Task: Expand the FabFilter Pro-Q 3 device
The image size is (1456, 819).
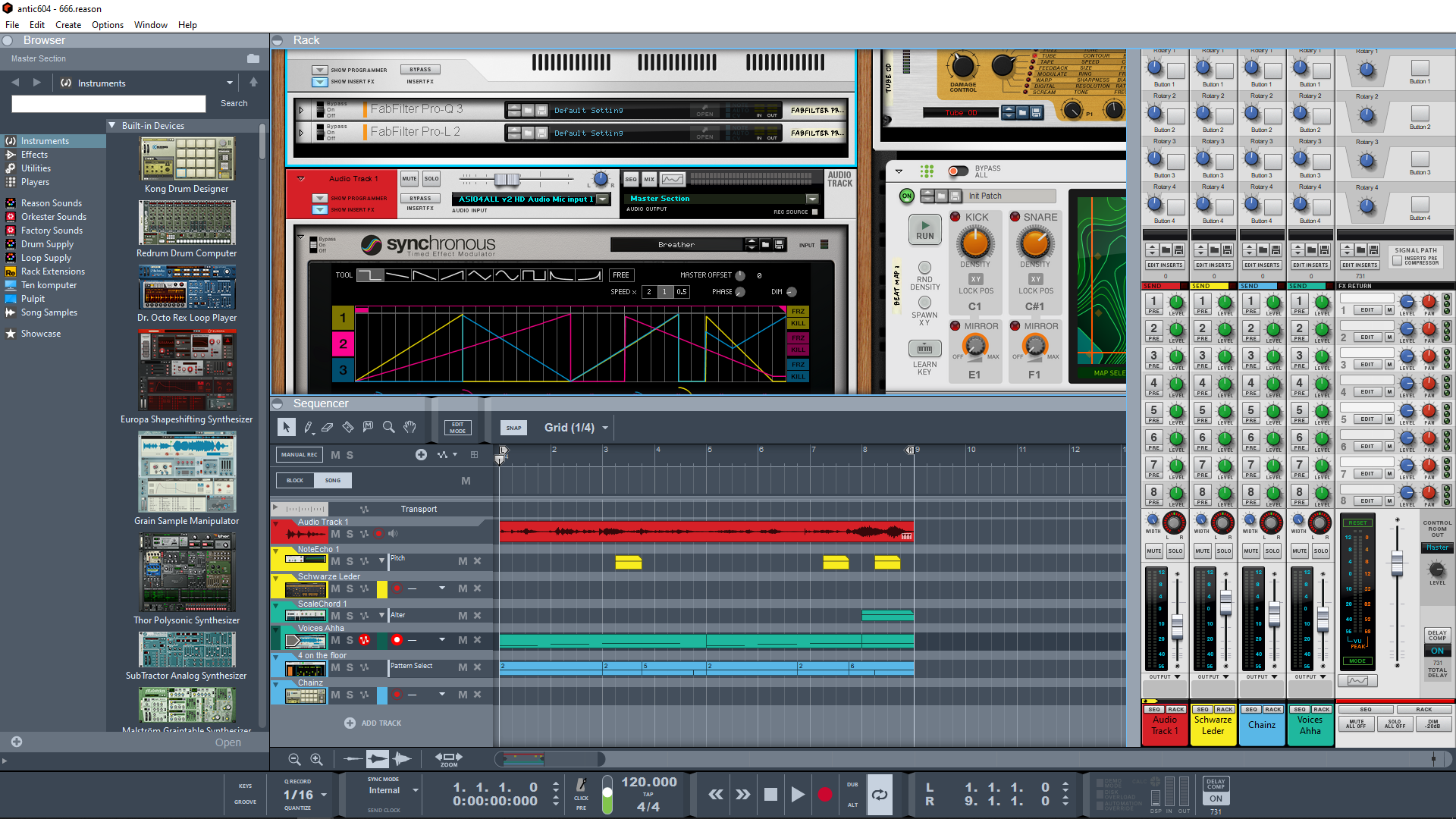Action: point(301,110)
